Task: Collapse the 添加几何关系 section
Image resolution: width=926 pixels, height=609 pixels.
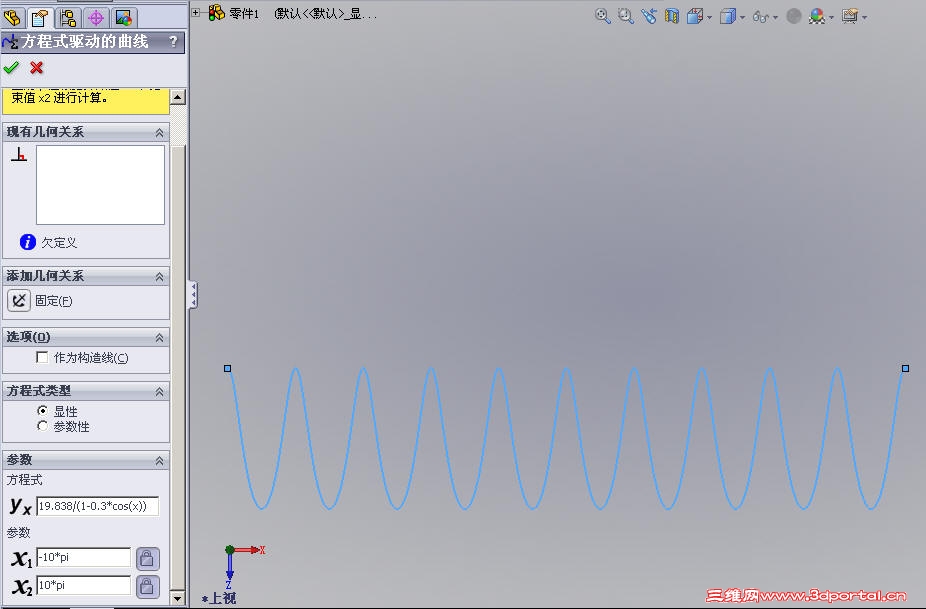Action: (159, 277)
